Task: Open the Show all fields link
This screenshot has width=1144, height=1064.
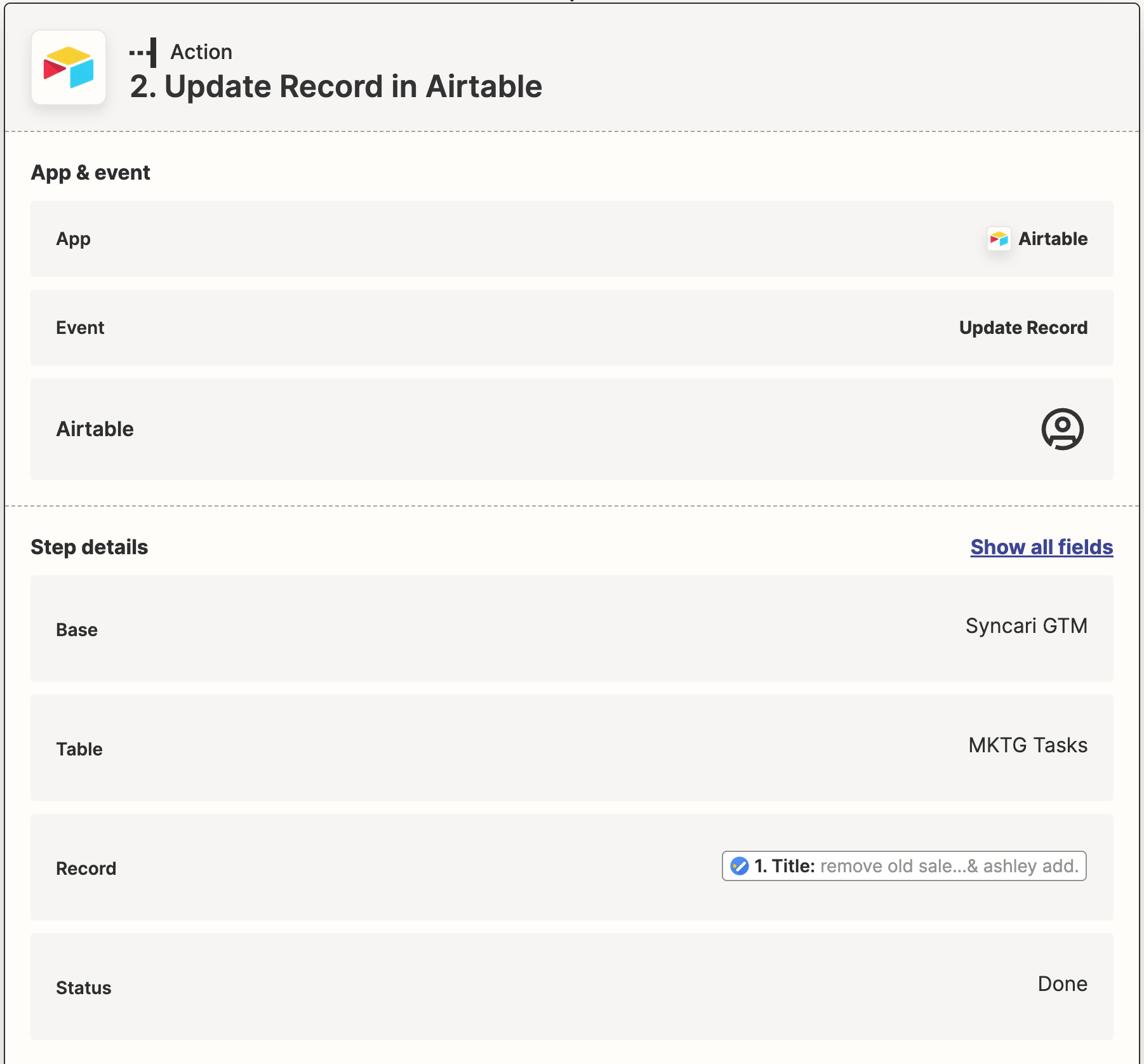Action: click(x=1041, y=547)
